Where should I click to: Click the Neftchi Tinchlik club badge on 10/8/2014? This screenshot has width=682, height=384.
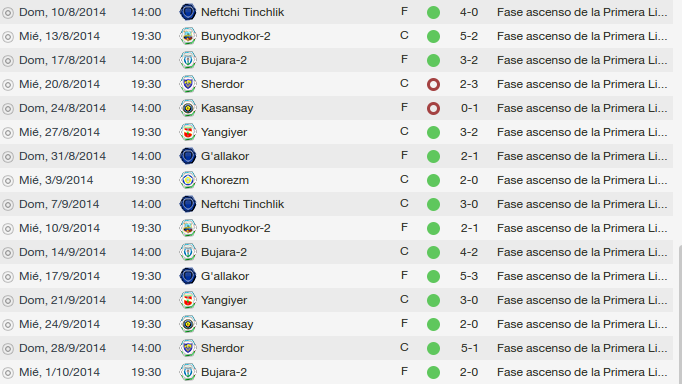click(x=188, y=12)
